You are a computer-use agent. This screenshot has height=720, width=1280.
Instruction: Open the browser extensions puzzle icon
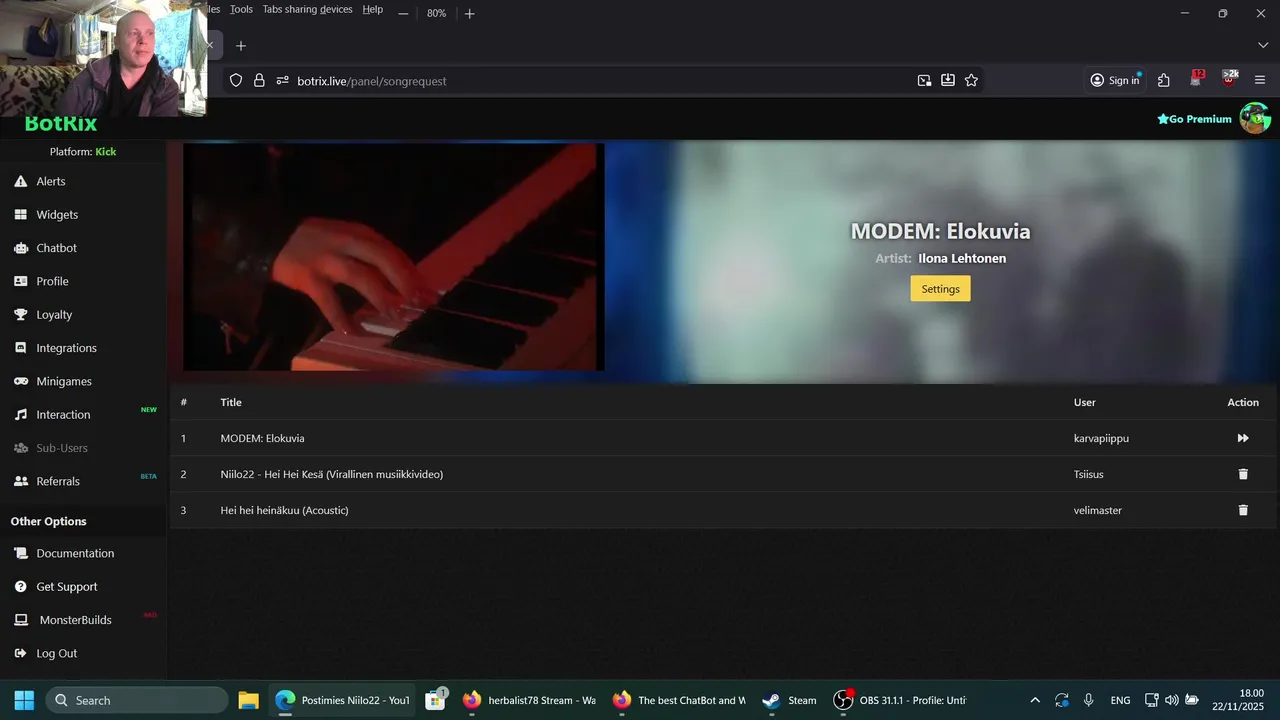point(1164,80)
